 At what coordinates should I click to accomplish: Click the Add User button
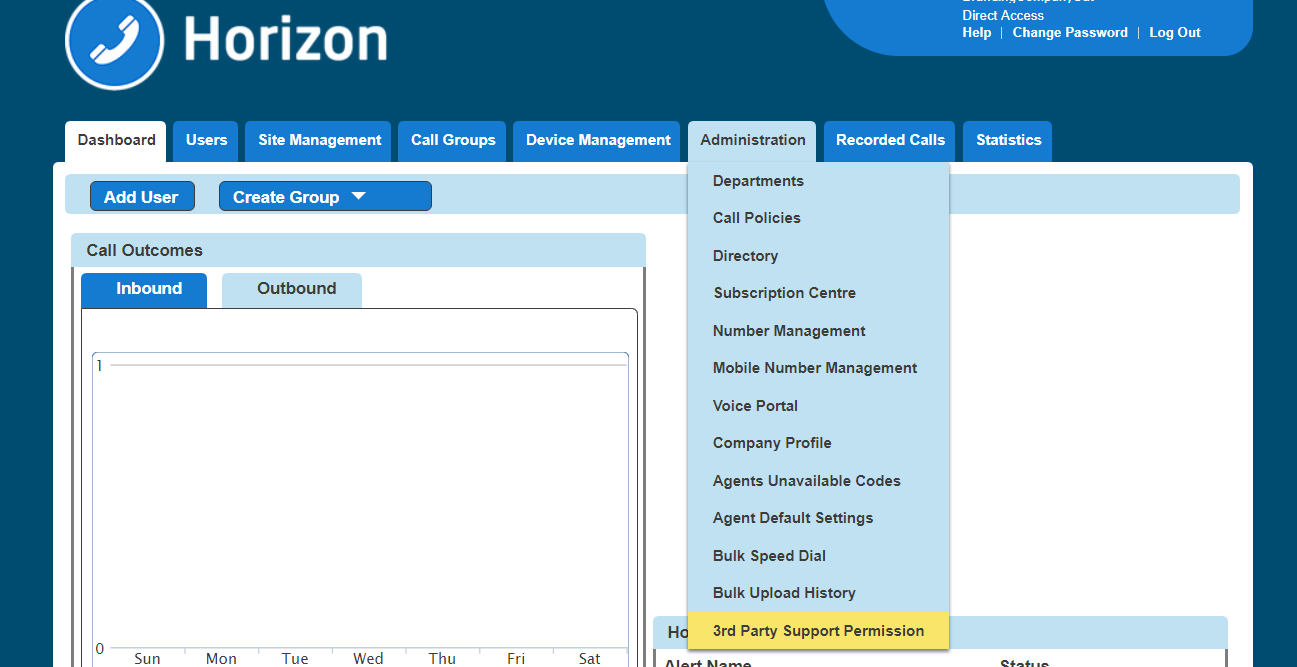[142, 197]
